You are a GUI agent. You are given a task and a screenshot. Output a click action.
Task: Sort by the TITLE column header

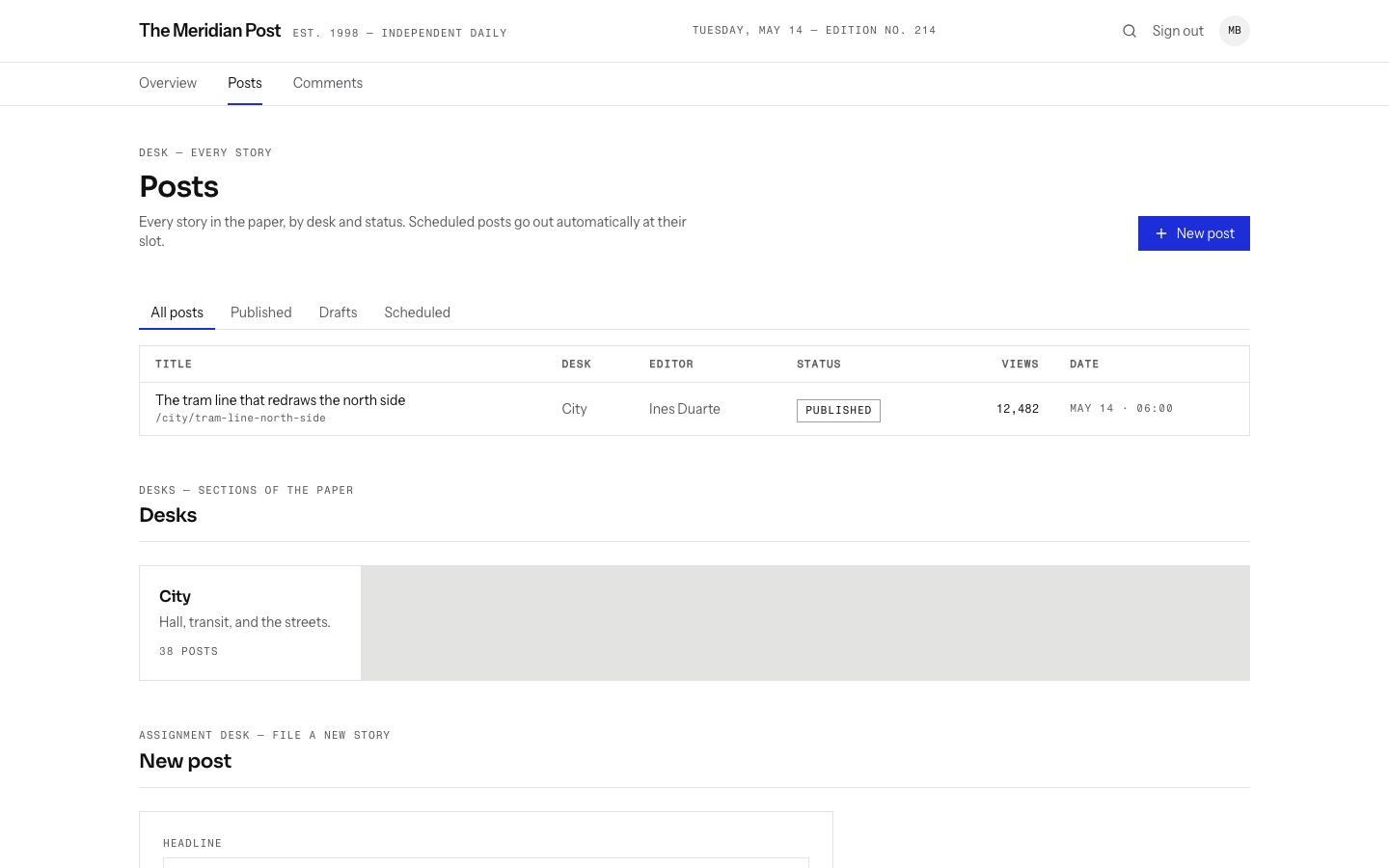[x=174, y=365]
